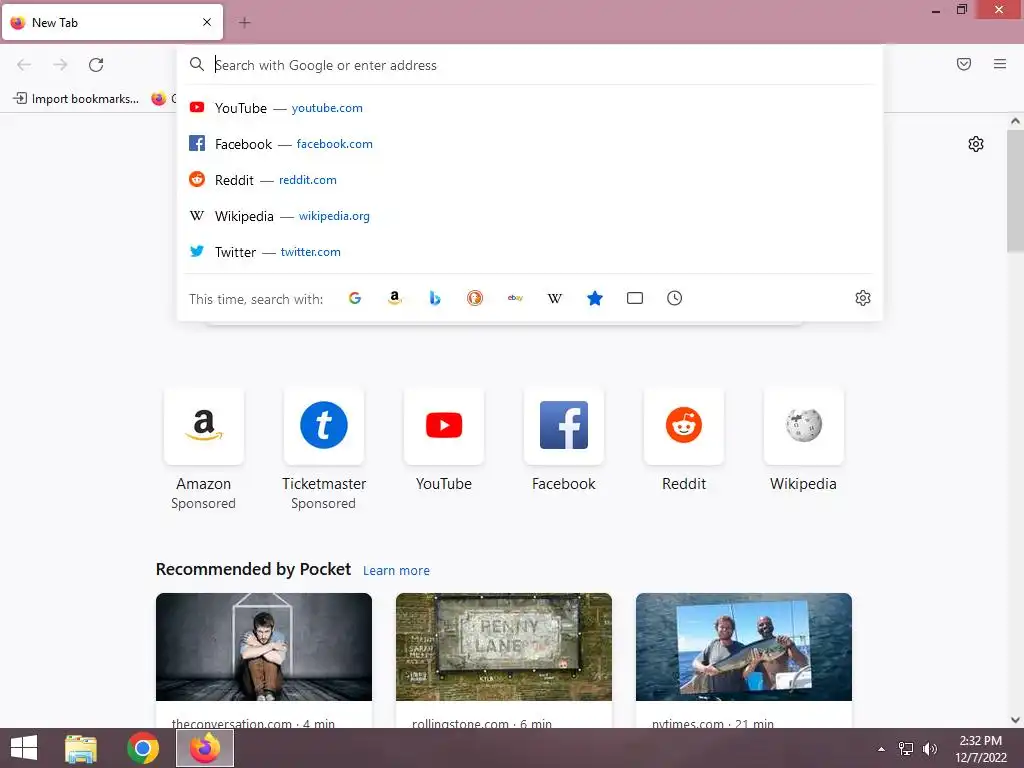Go forward with the forward arrow
The image size is (1024, 768).
[x=60, y=65]
